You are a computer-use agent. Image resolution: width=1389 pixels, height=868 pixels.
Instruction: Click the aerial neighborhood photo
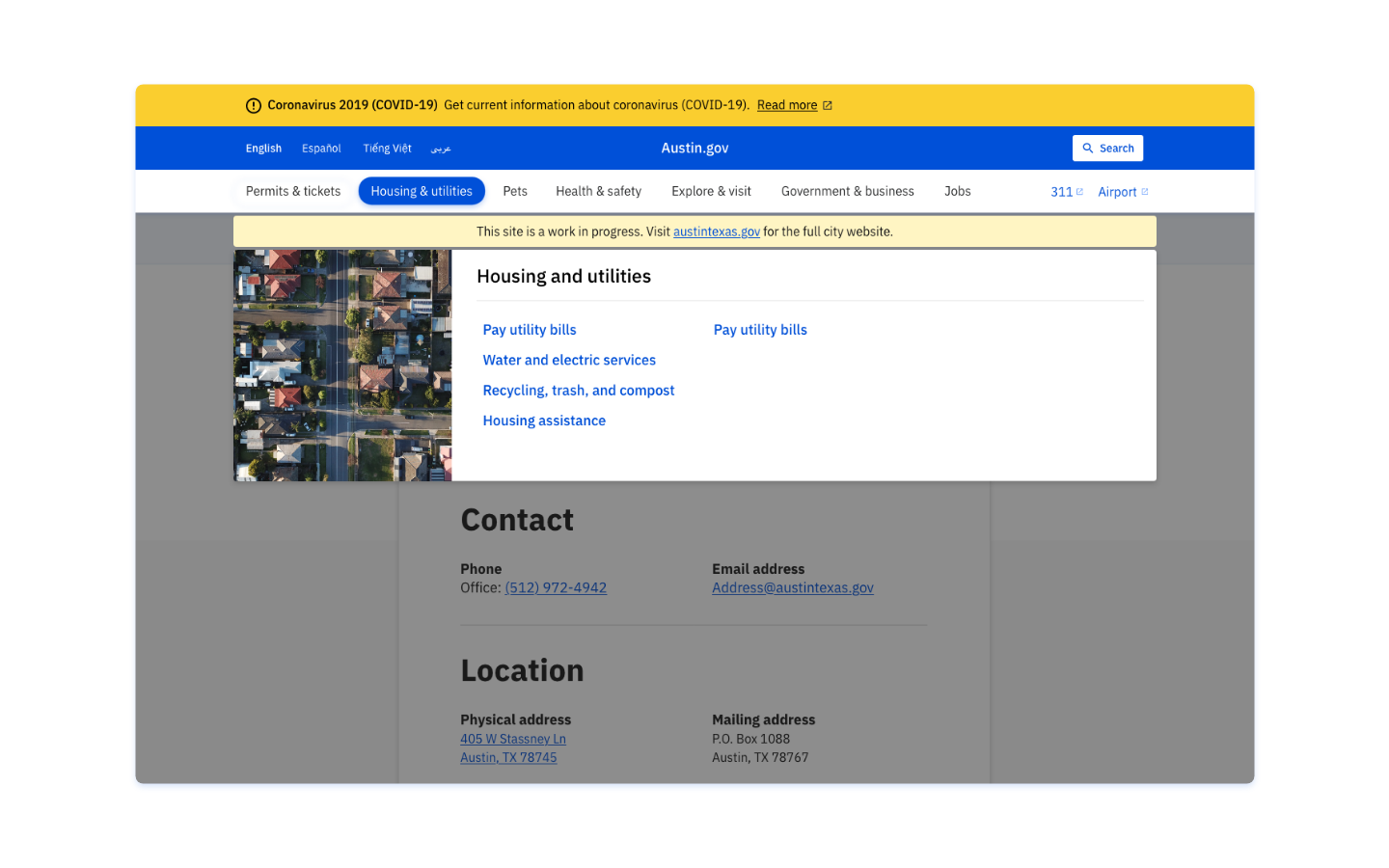342,366
